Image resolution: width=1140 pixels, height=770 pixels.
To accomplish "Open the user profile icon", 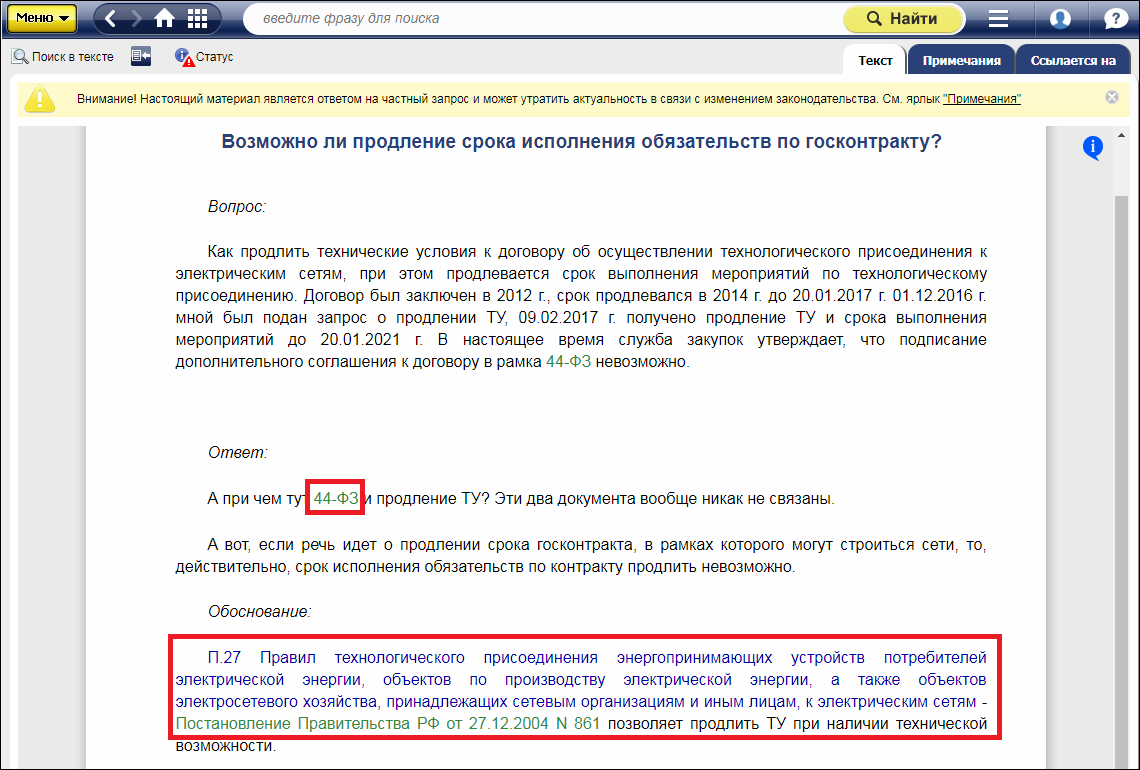I will (1060, 18).
